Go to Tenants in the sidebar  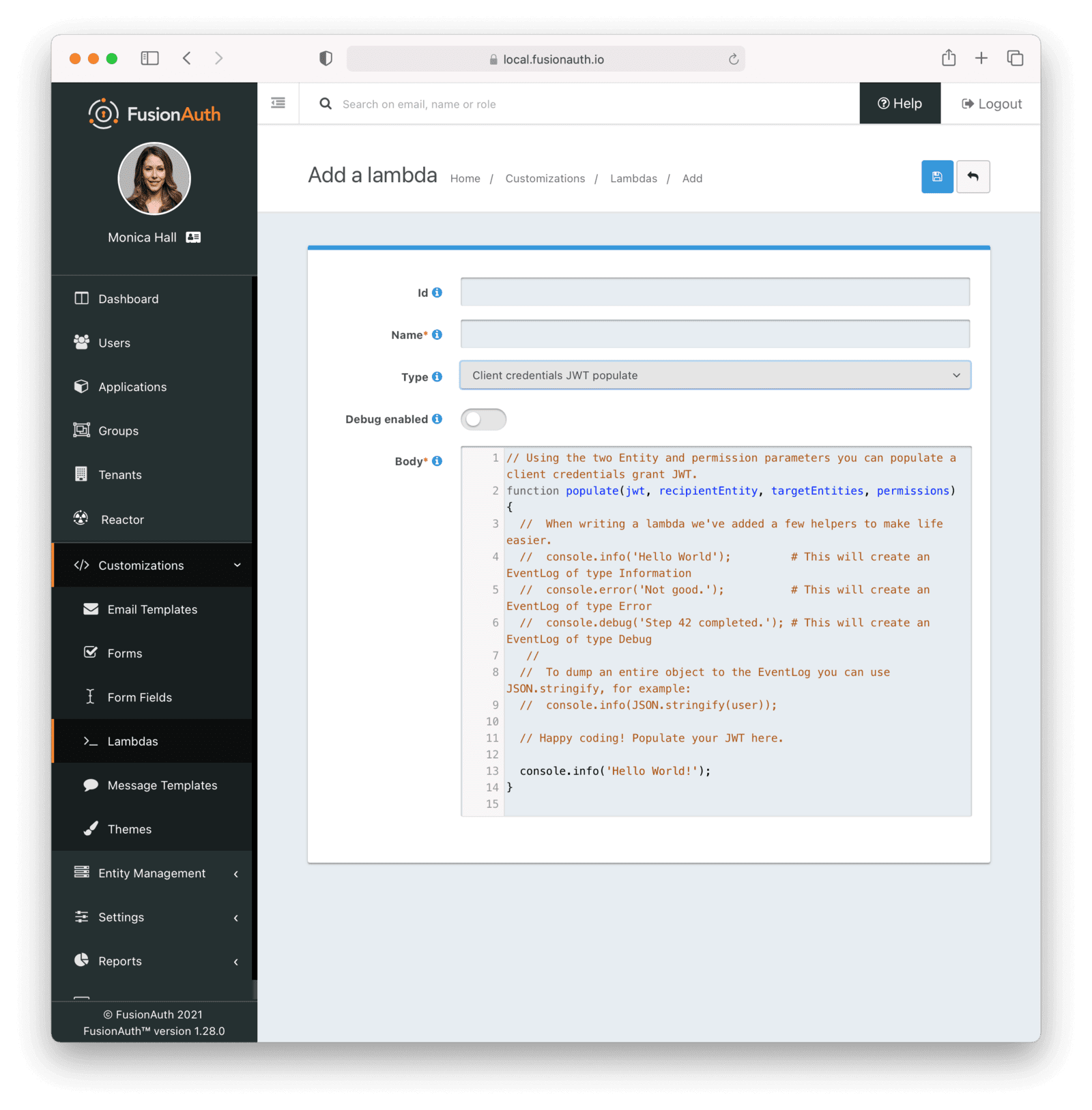click(x=152, y=474)
